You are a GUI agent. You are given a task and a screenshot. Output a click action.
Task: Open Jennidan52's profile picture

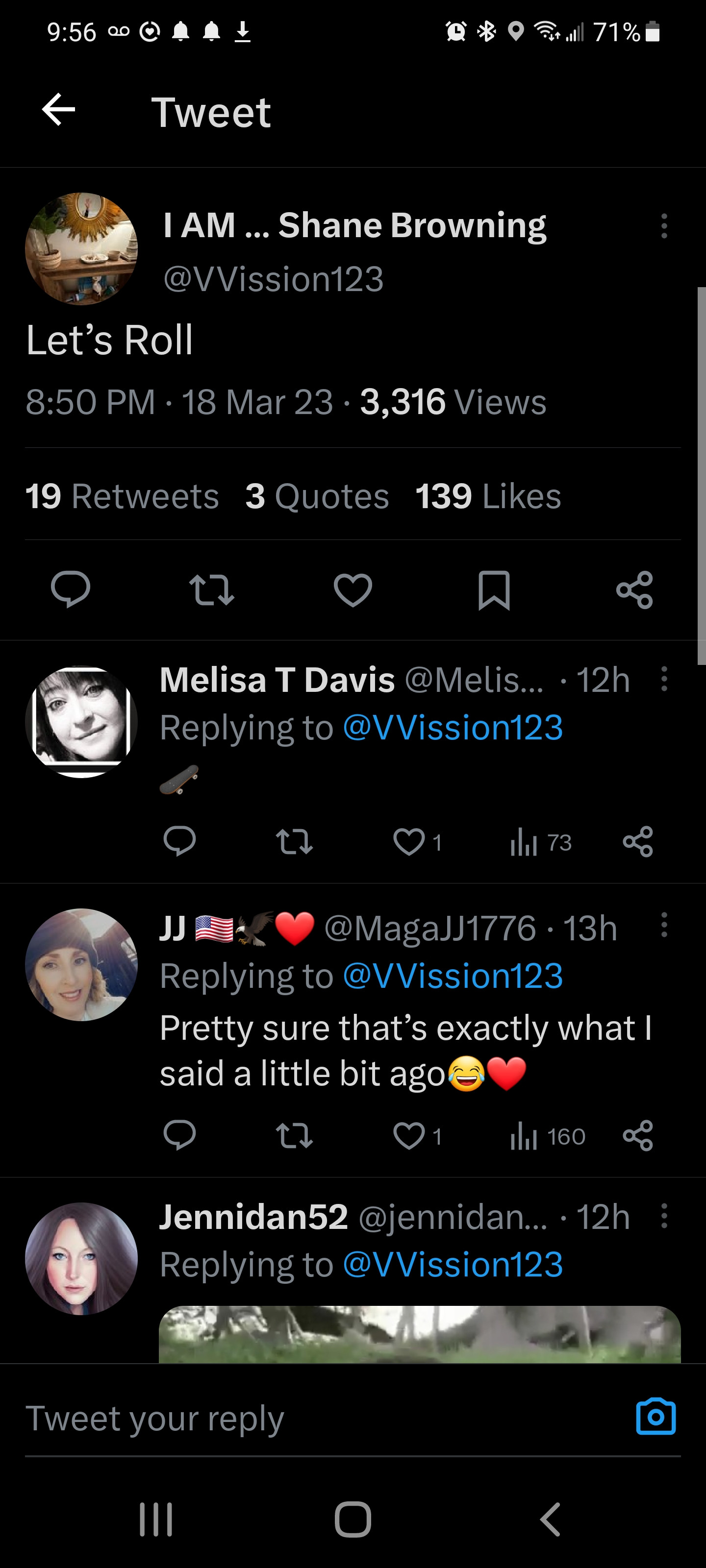click(81, 1258)
